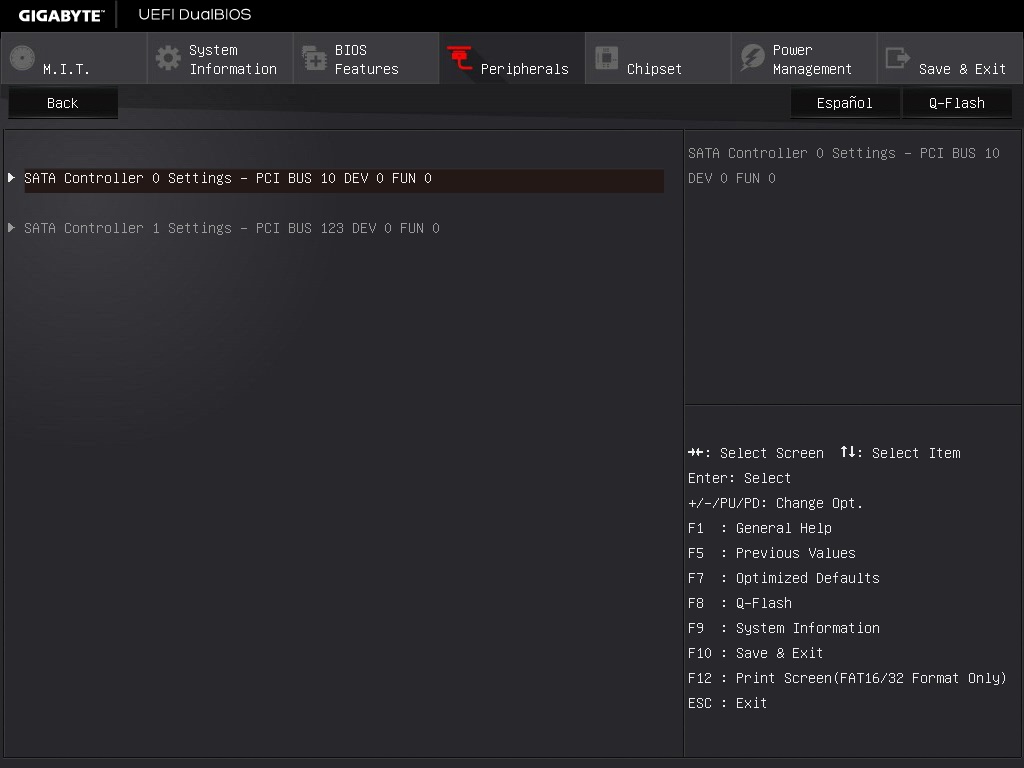Click the Power Management lightning icon
Viewport: 1024px width, 768px height.
click(752, 58)
